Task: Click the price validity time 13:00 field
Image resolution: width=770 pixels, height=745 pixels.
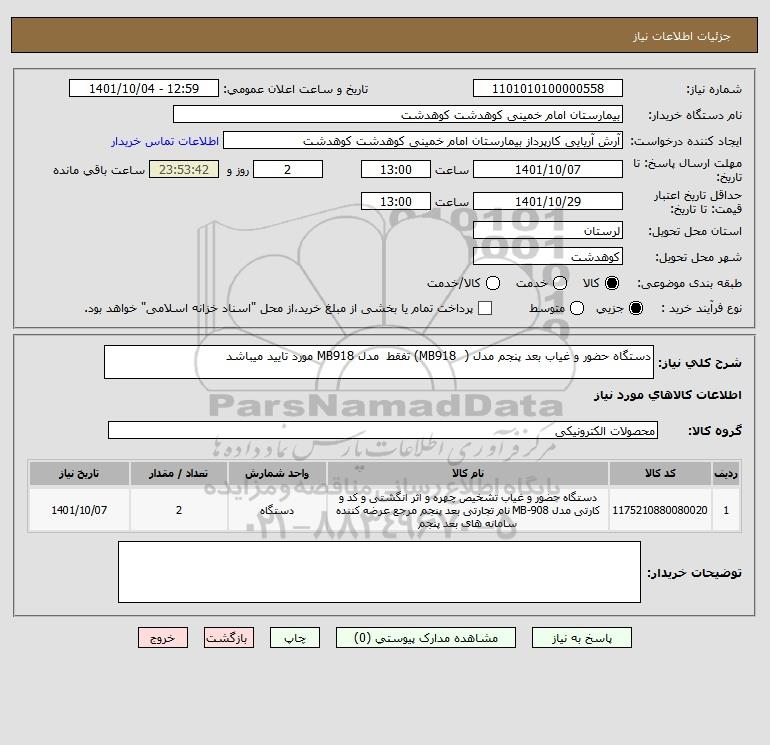Action: tap(396, 201)
